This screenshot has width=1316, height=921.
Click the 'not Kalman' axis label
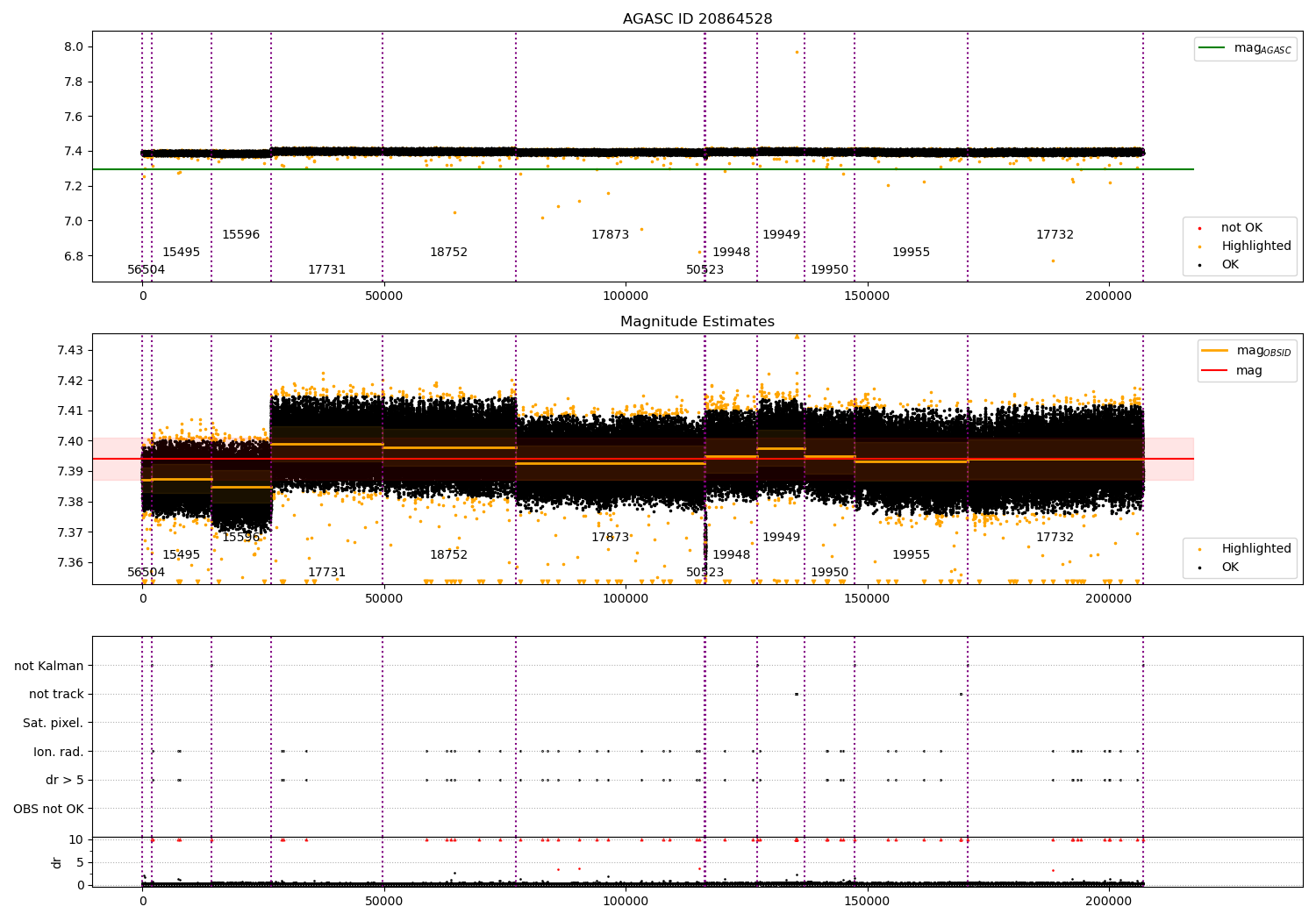pyautogui.click(x=49, y=667)
